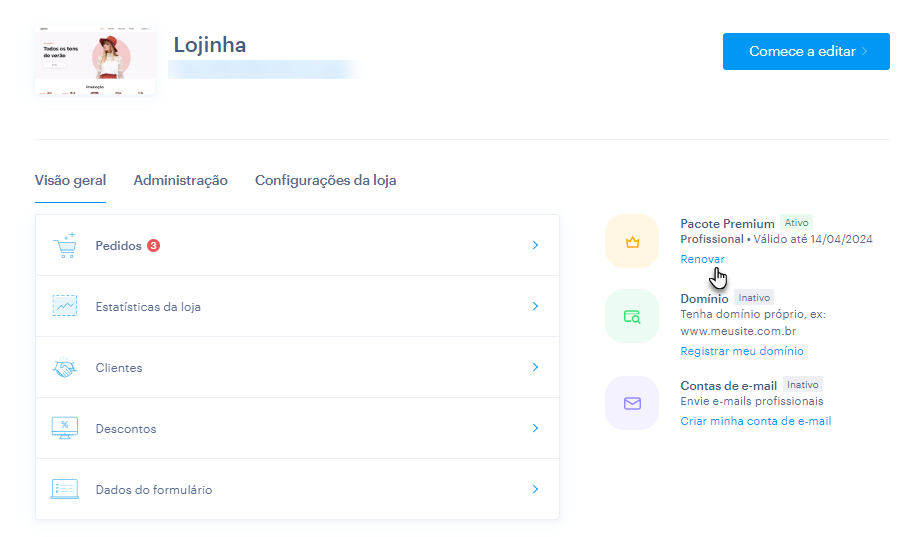This screenshot has height=537, width=916.
Task: Click the Comece a editar button
Action: pyautogui.click(x=806, y=51)
